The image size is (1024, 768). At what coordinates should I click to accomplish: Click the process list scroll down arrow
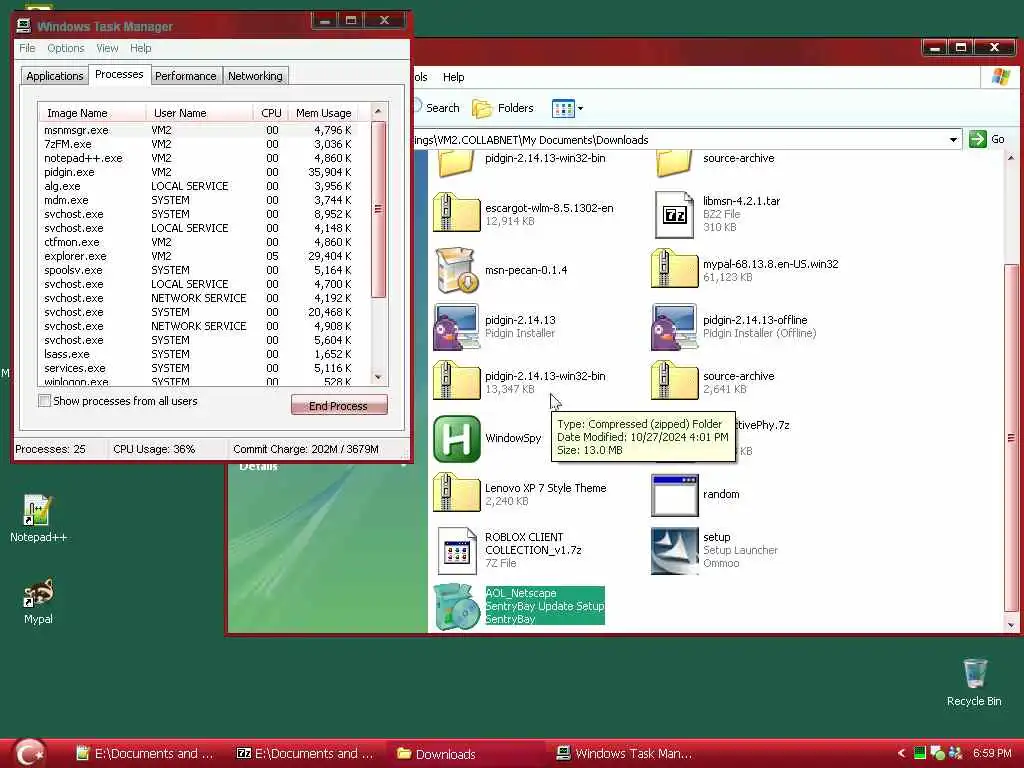click(378, 377)
